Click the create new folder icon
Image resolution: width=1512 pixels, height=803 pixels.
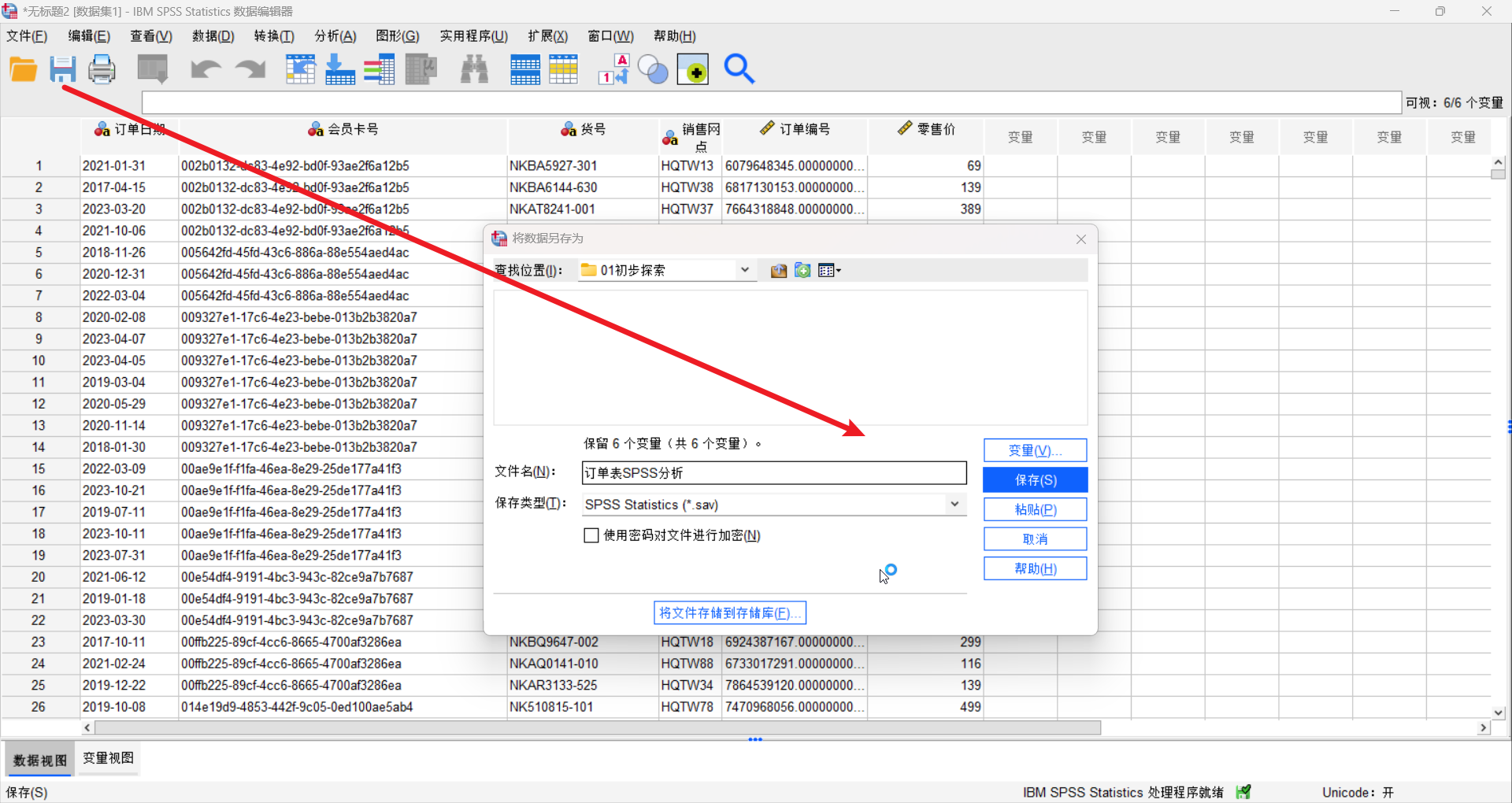(802, 271)
